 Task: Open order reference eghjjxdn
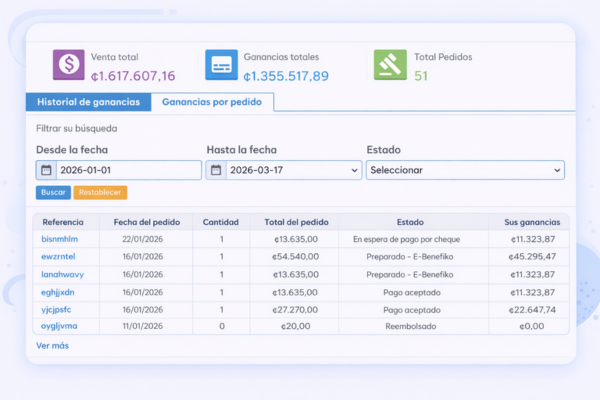(58, 292)
